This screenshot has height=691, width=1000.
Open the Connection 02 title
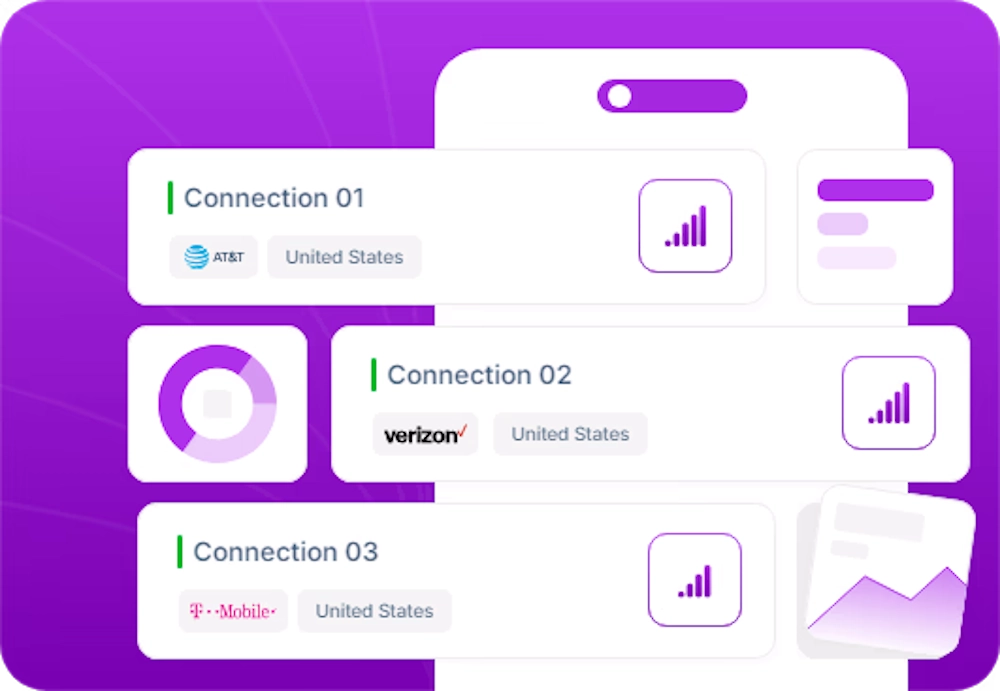pos(479,375)
